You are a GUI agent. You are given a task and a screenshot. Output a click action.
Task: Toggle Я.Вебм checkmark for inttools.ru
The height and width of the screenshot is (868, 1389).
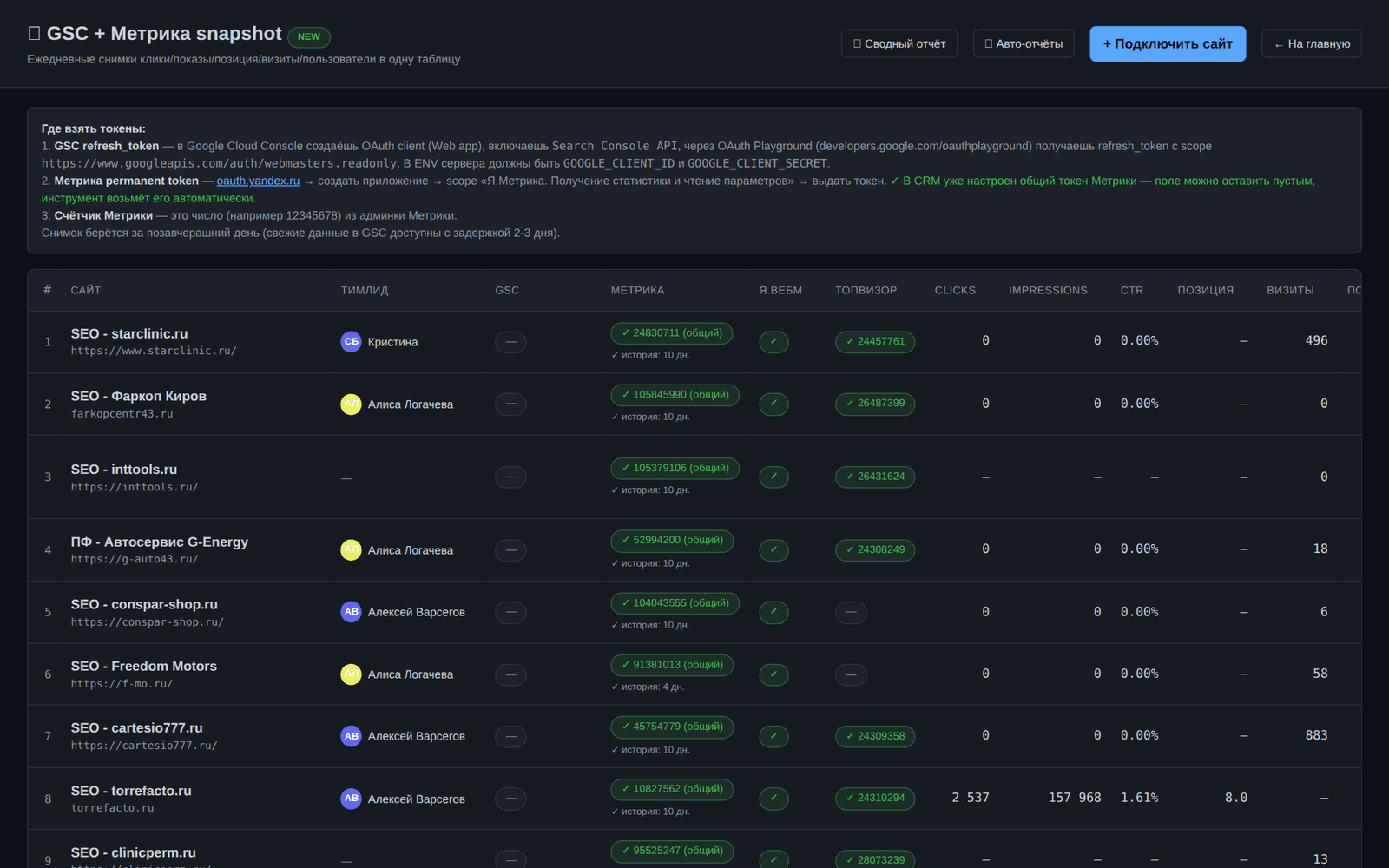[x=773, y=477]
